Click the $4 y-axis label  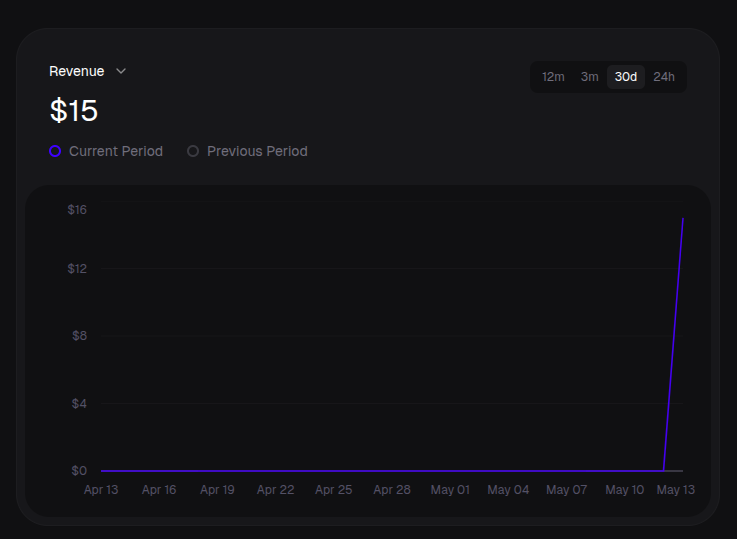(x=79, y=404)
